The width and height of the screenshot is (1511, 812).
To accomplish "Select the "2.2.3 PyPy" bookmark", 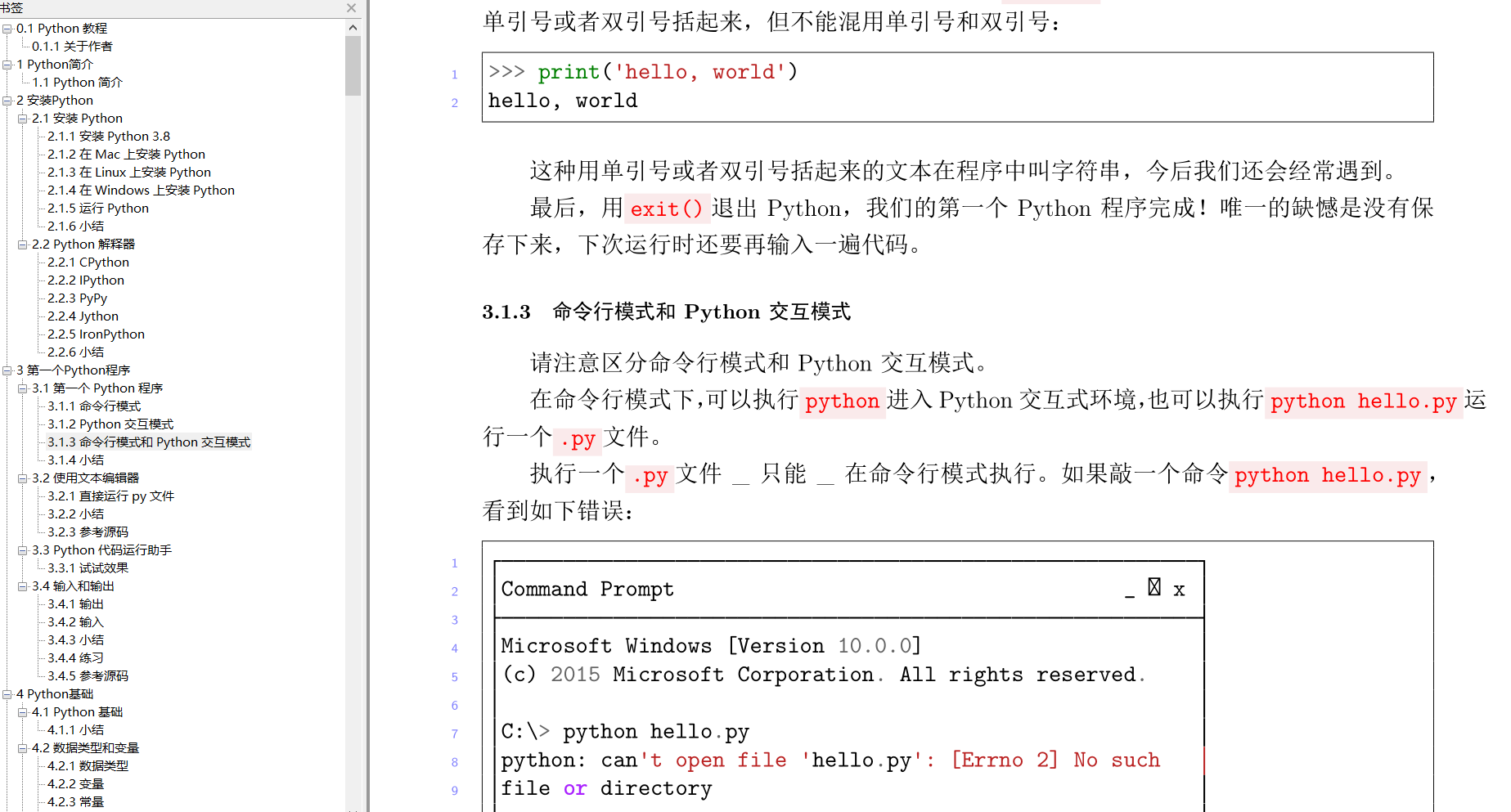I will coord(76,298).
